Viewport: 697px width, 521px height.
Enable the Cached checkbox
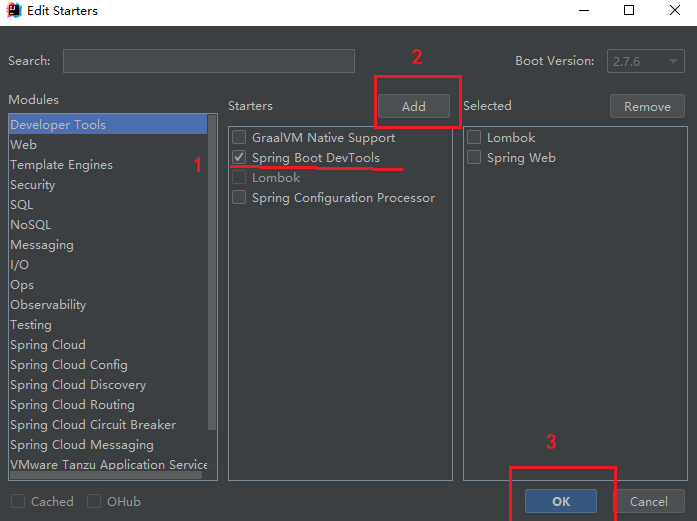tap(18, 501)
